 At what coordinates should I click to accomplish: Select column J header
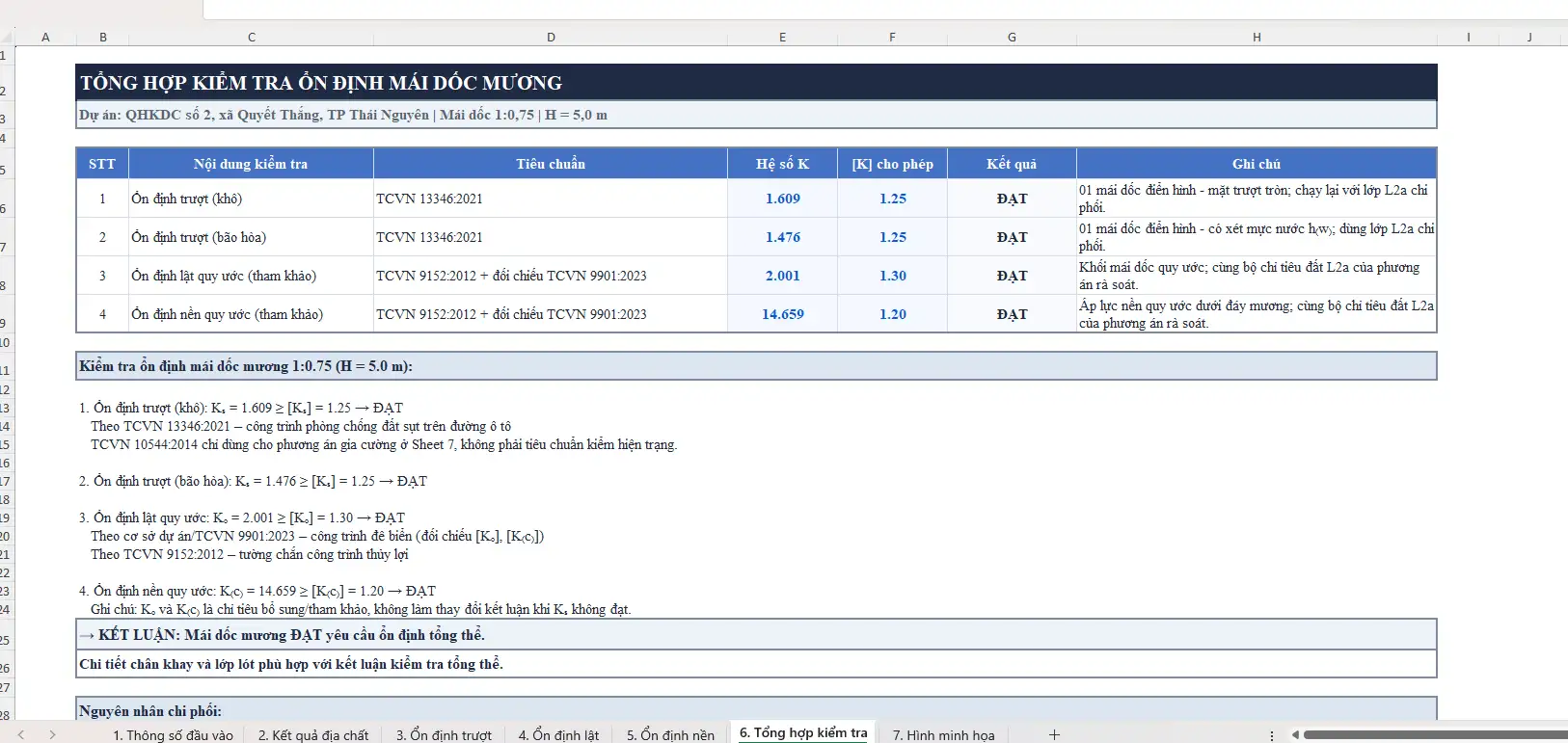(1529, 38)
